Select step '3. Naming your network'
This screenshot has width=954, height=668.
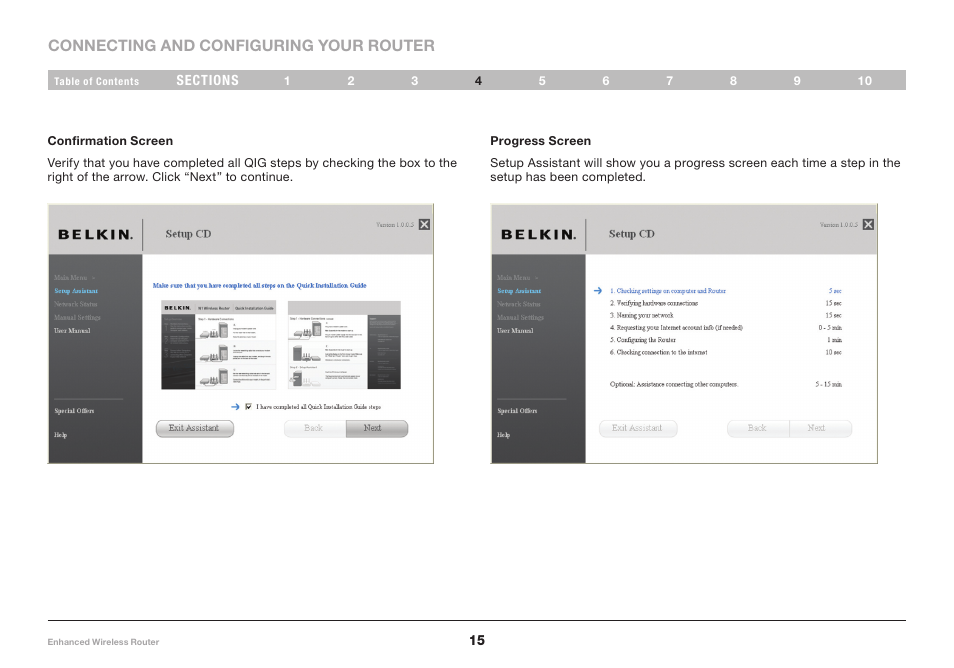pyautogui.click(x=641, y=315)
